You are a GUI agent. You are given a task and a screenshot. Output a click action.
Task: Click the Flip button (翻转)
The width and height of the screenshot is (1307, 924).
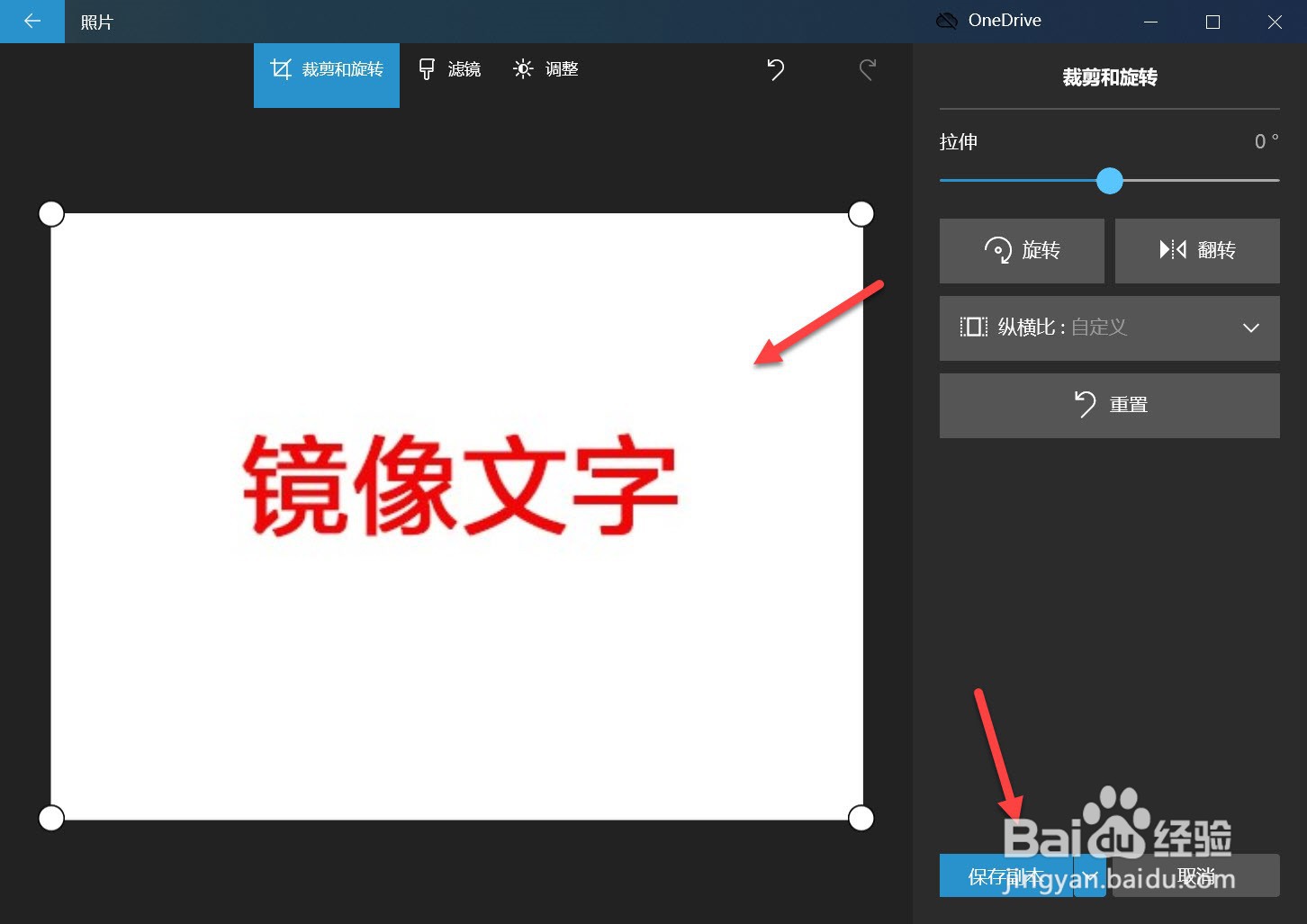click(1197, 250)
